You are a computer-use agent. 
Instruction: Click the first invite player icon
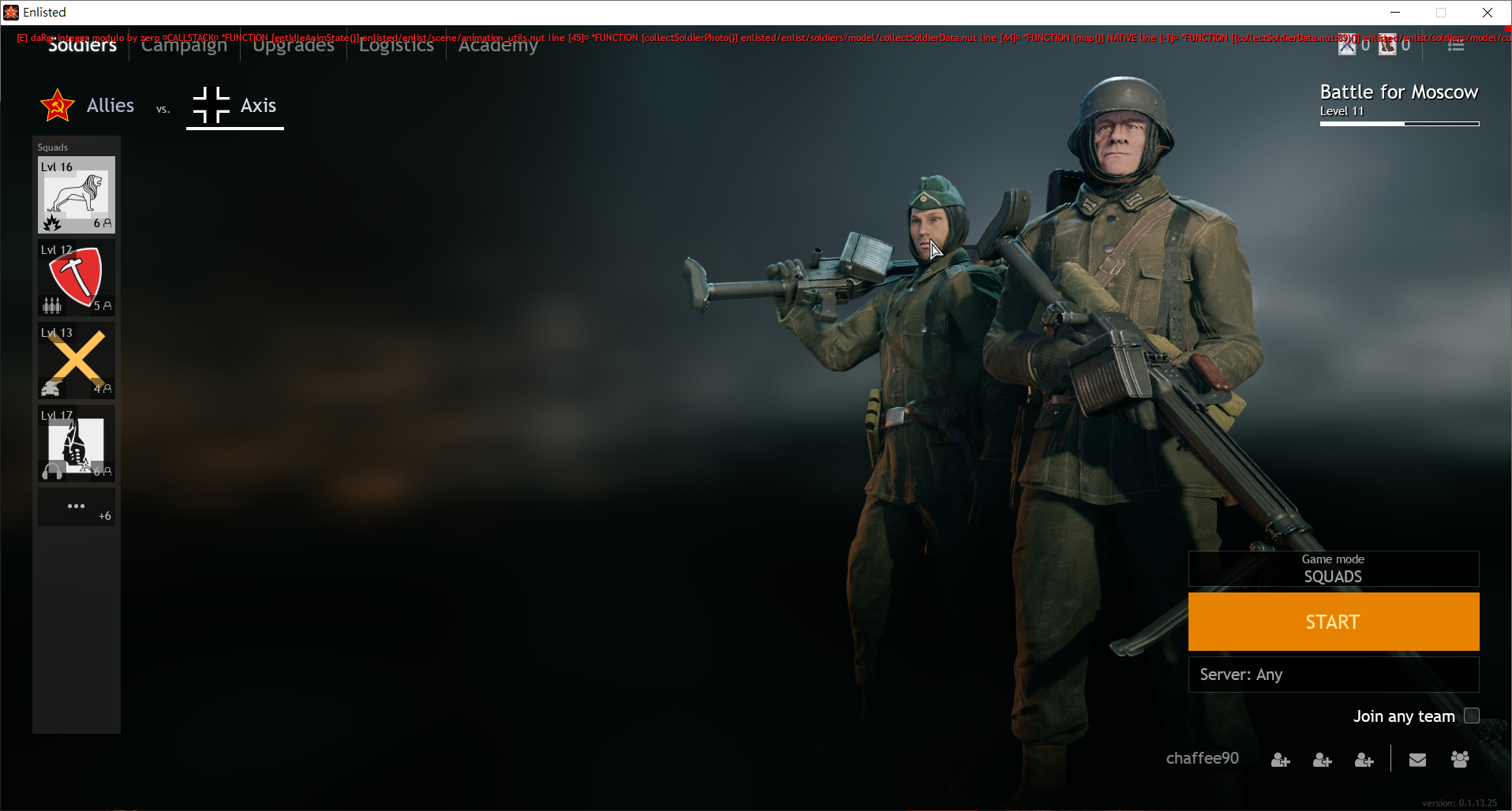1280,760
